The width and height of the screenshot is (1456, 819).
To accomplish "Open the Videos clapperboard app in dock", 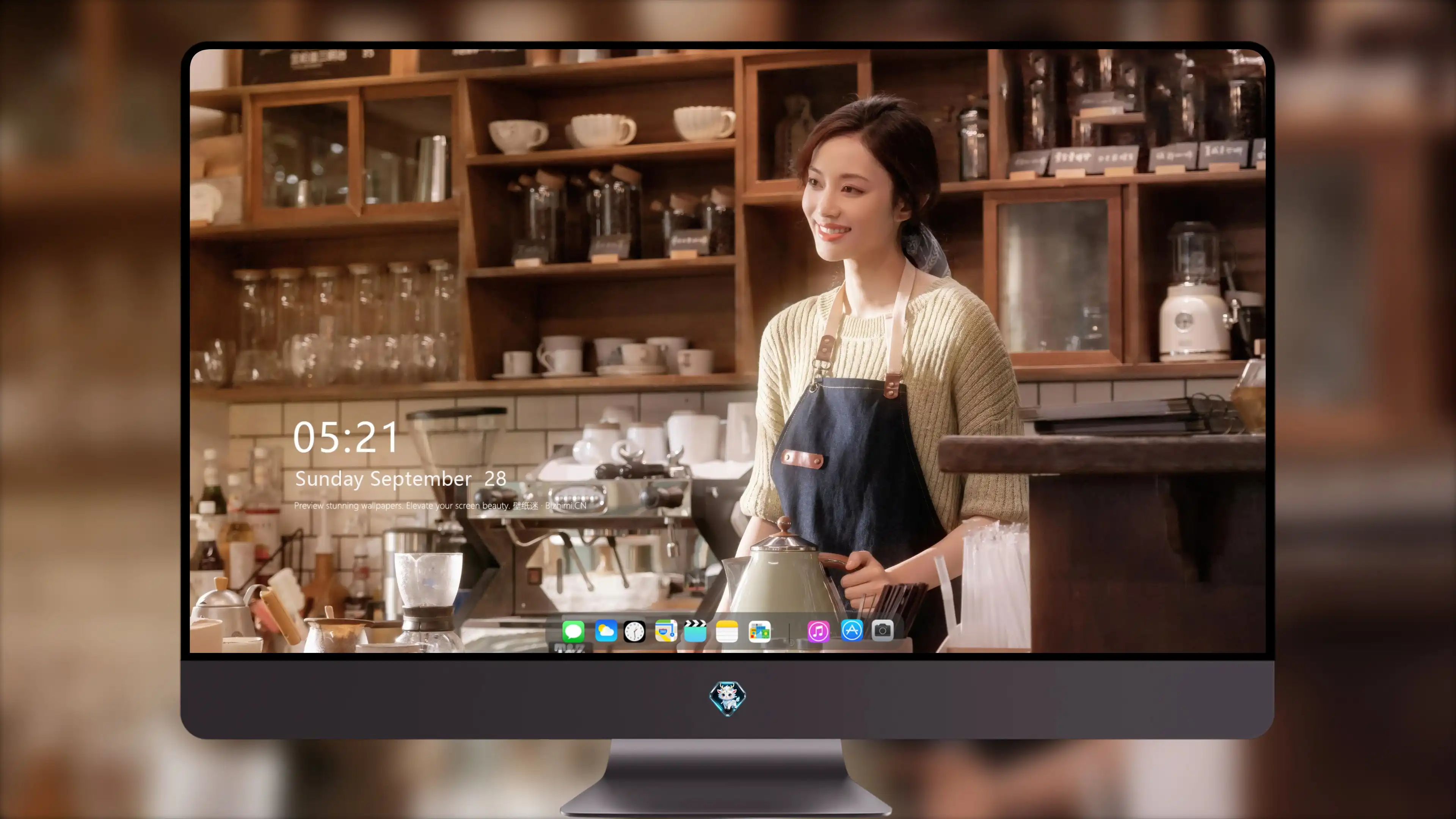I will point(695,631).
